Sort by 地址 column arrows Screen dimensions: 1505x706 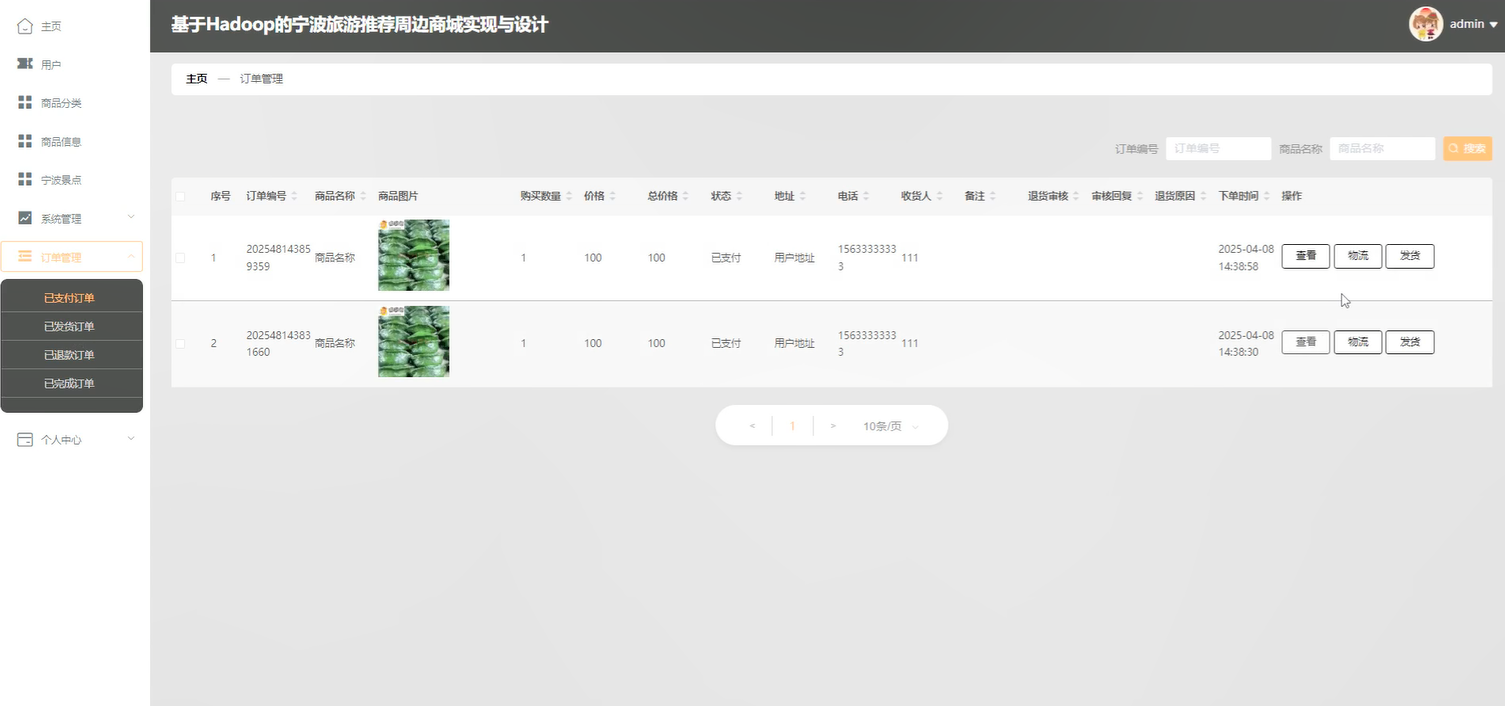803,196
